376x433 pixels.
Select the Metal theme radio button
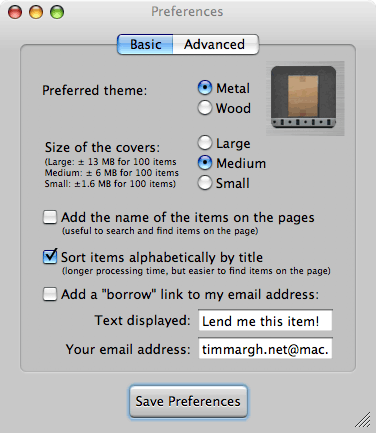[x=205, y=88]
